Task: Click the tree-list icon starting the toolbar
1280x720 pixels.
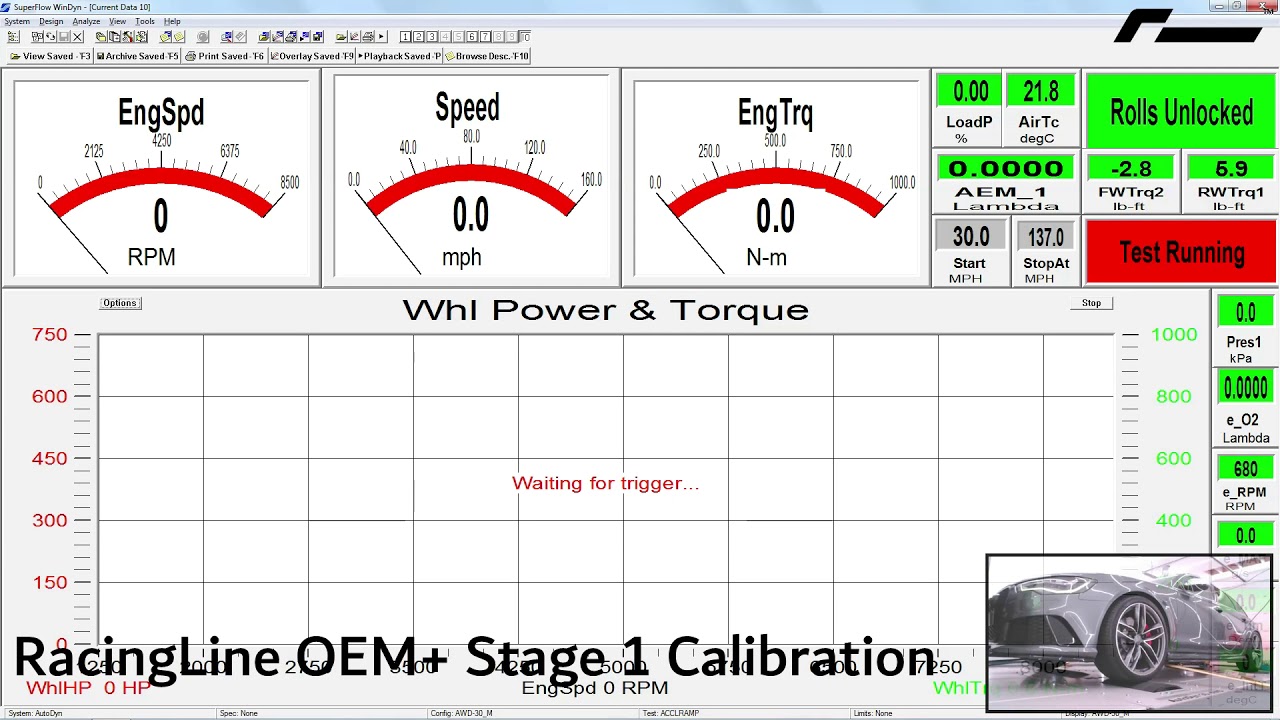Action: [13, 37]
